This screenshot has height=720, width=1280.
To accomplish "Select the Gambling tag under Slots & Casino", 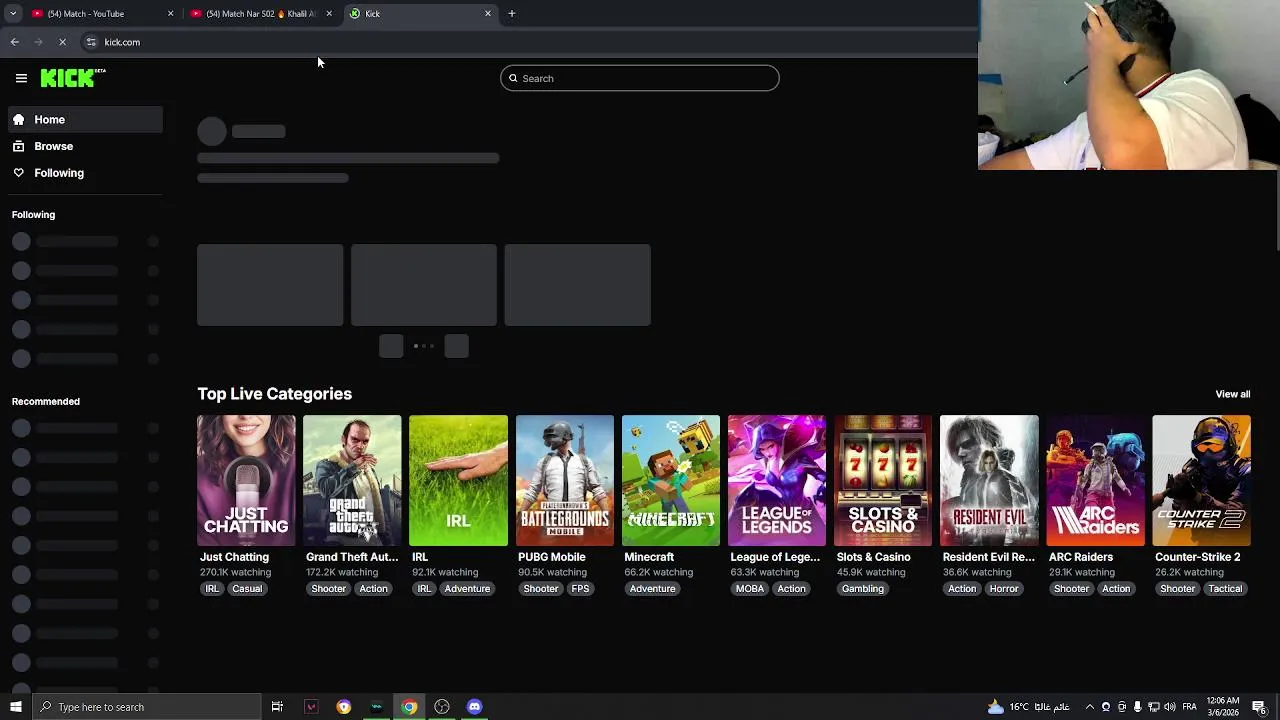I will point(862,589).
